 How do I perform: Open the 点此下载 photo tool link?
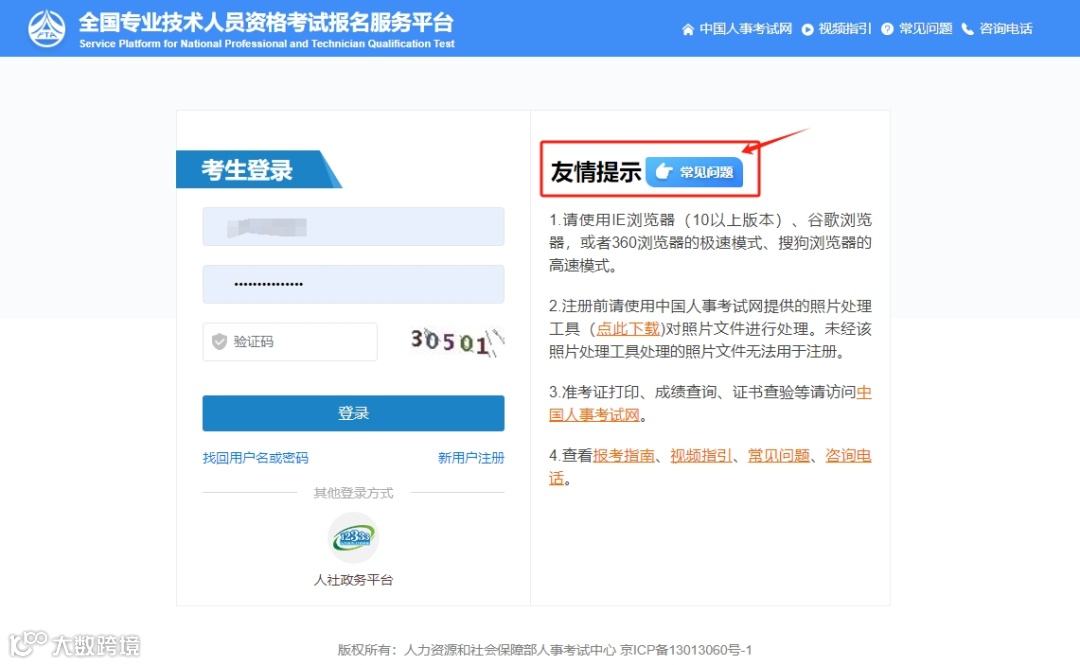[627, 329]
